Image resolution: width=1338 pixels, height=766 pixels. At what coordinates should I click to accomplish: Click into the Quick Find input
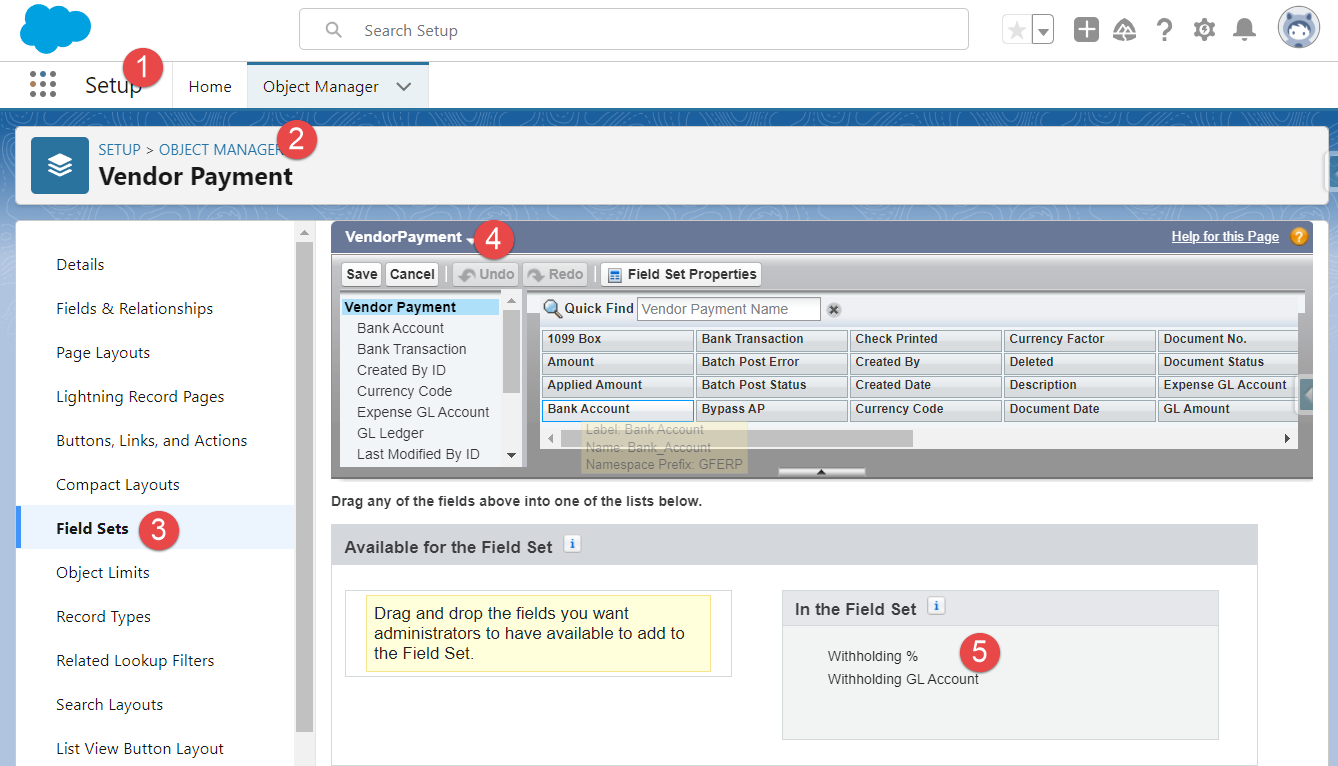[728, 309]
